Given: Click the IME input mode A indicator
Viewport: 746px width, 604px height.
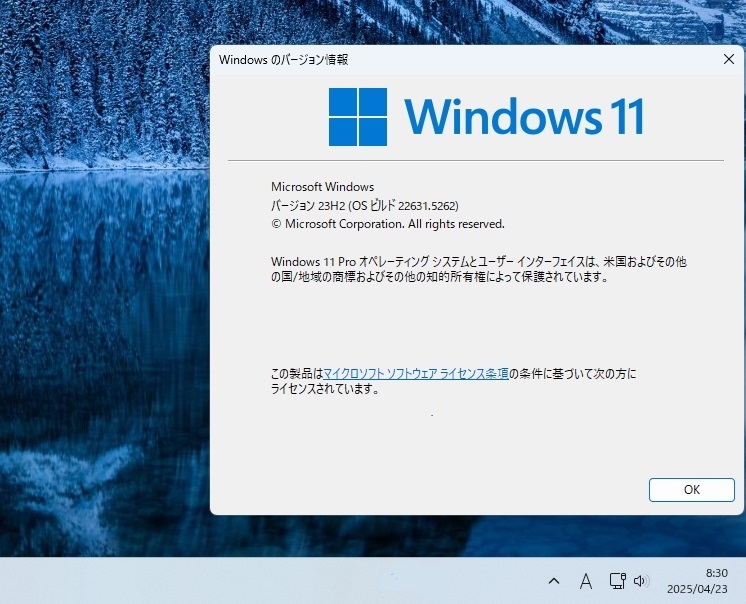Looking at the screenshot, I should tap(586, 581).
